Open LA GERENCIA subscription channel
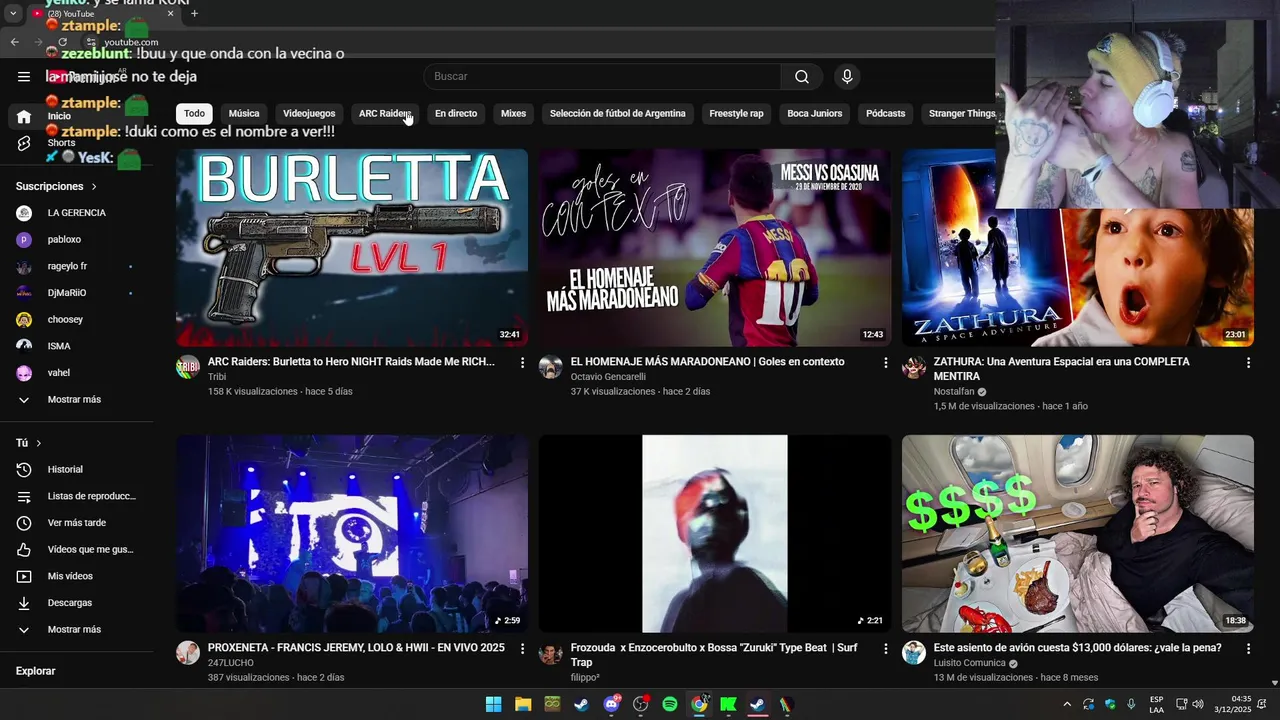Image resolution: width=1280 pixels, height=720 pixels. tap(78, 213)
